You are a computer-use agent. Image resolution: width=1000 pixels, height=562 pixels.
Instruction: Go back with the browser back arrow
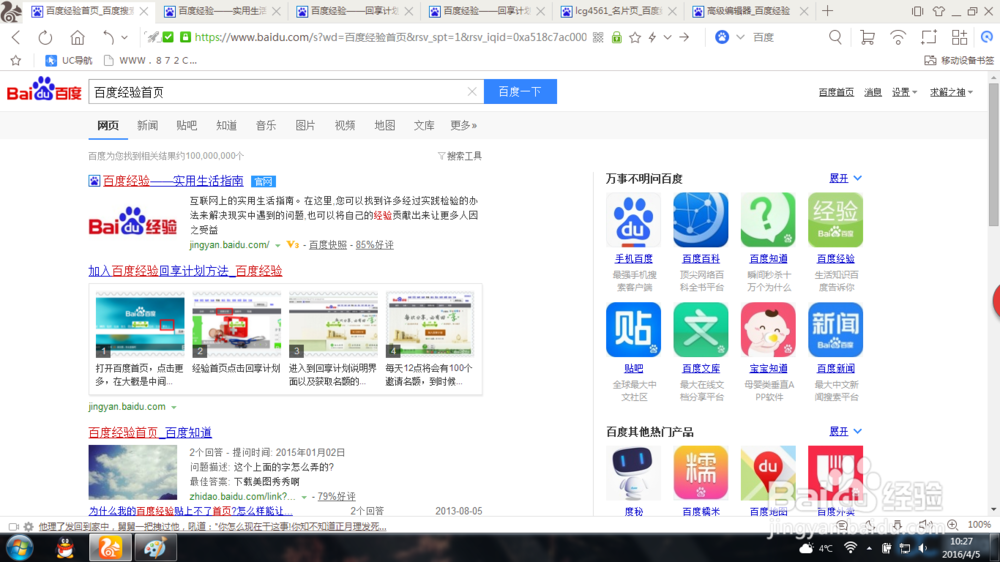point(16,38)
